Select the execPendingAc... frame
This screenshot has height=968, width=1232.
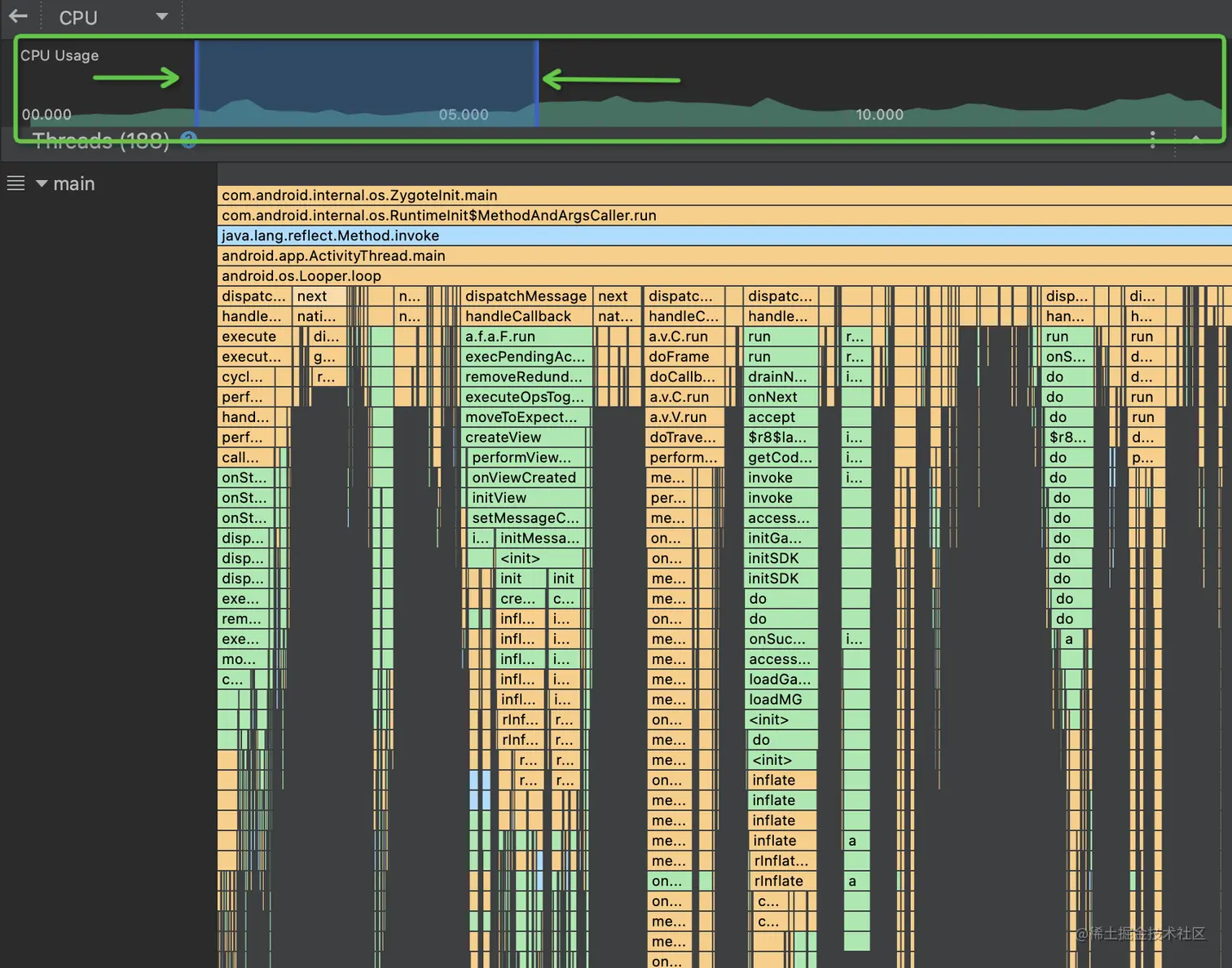click(526, 357)
